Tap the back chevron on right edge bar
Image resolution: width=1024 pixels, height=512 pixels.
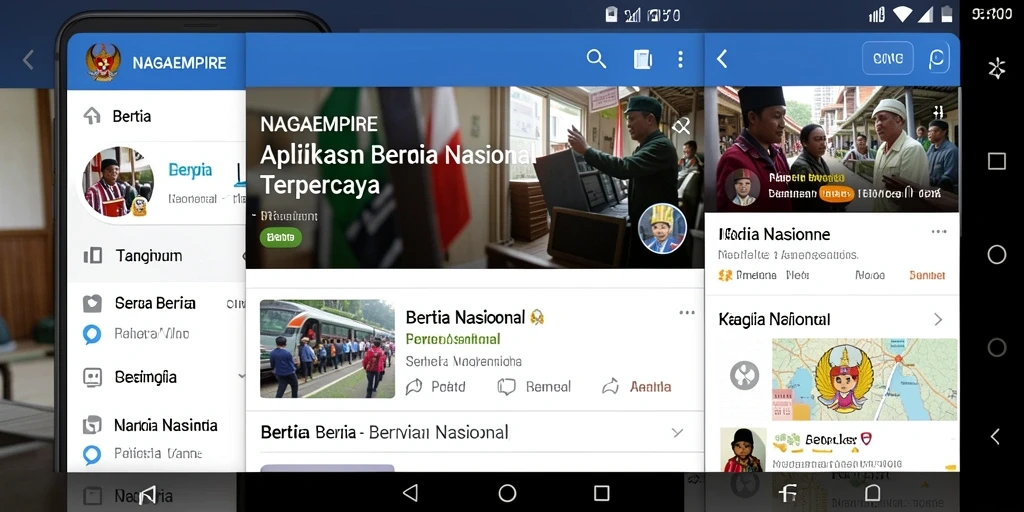click(995, 436)
